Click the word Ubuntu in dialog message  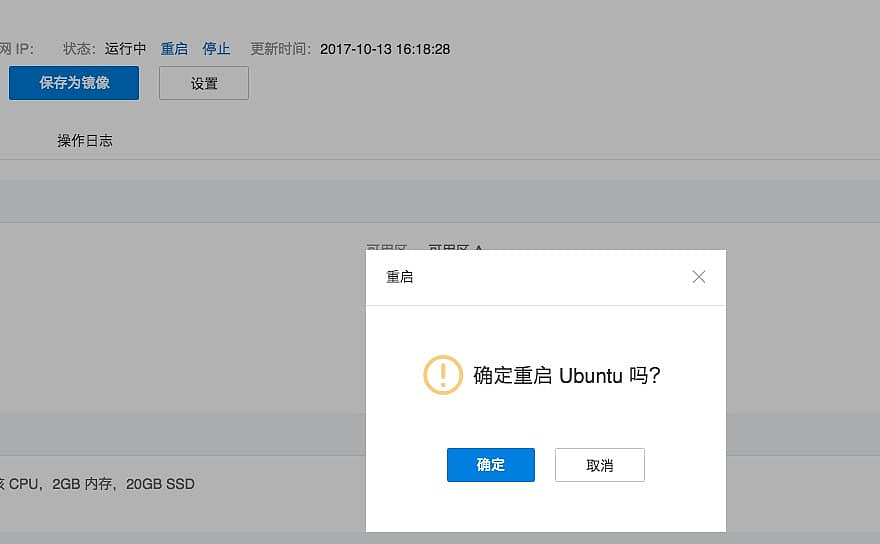tap(590, 376)
